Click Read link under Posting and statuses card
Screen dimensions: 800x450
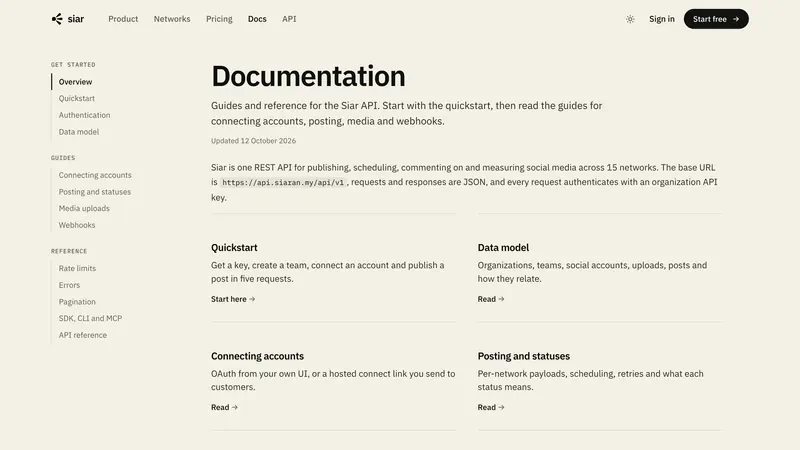(x=491, y=407)
